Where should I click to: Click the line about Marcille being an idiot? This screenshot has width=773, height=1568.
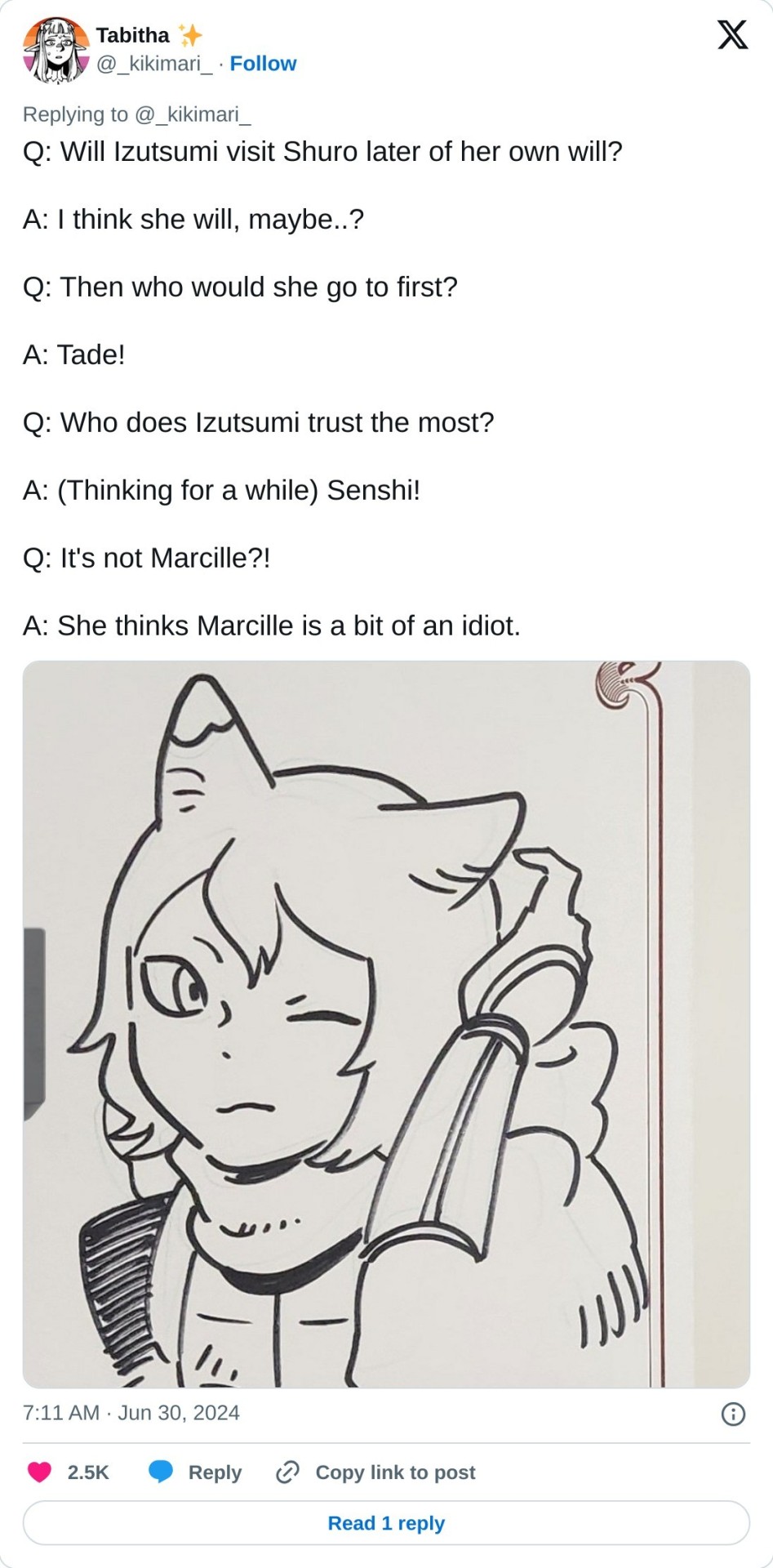pos(272,626)
